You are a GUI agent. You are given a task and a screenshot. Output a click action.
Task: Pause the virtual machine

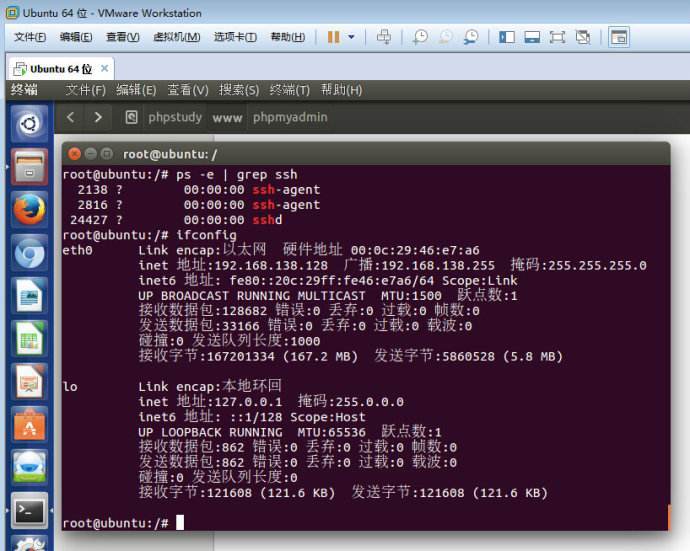coord(334,37)
